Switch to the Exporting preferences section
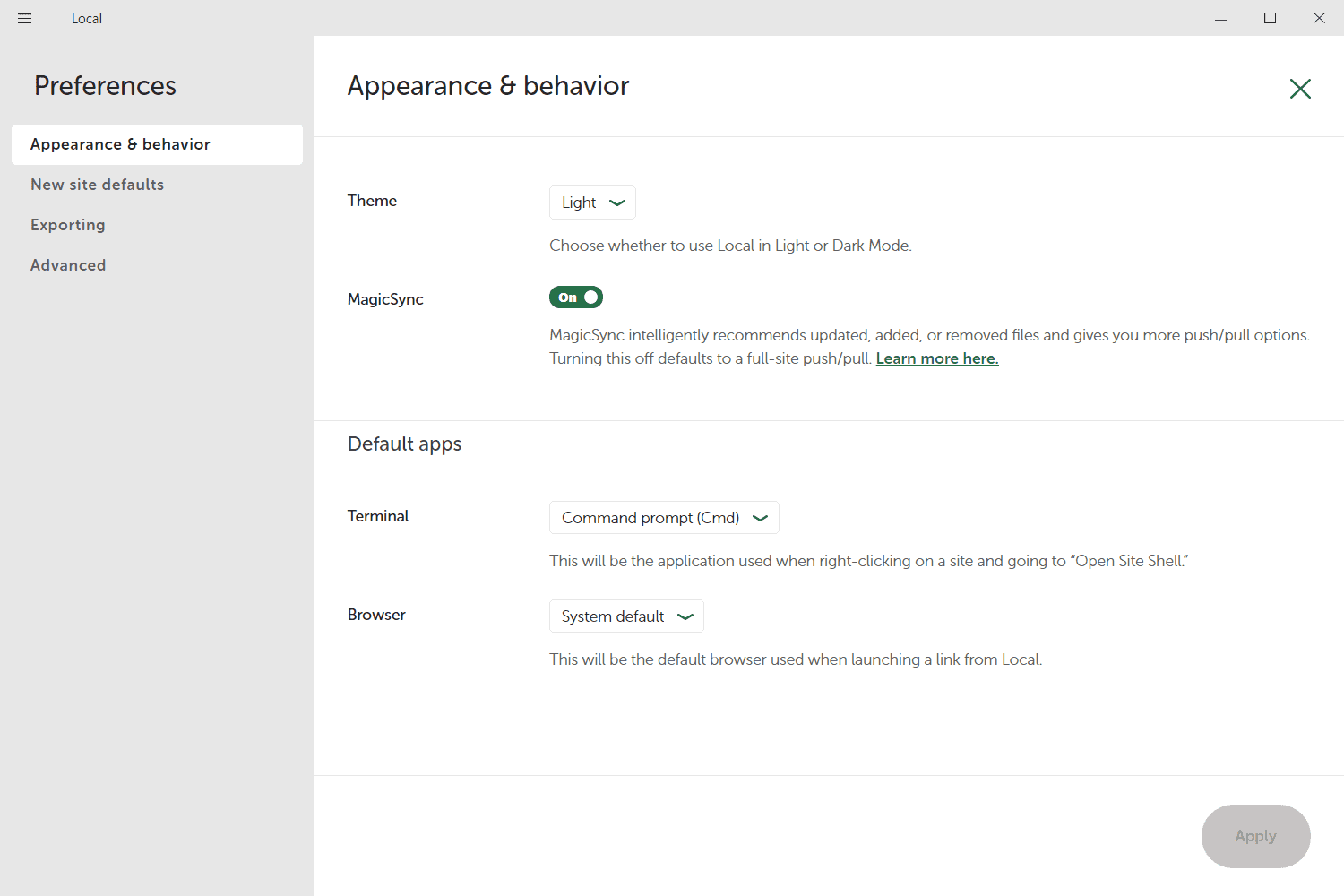This screenshot has width=1344, height=896. 68,225
